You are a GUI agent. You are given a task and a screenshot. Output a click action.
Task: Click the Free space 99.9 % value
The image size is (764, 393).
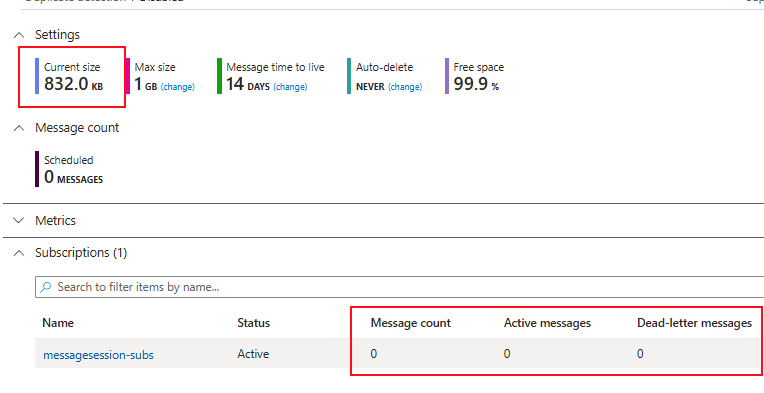476,84
